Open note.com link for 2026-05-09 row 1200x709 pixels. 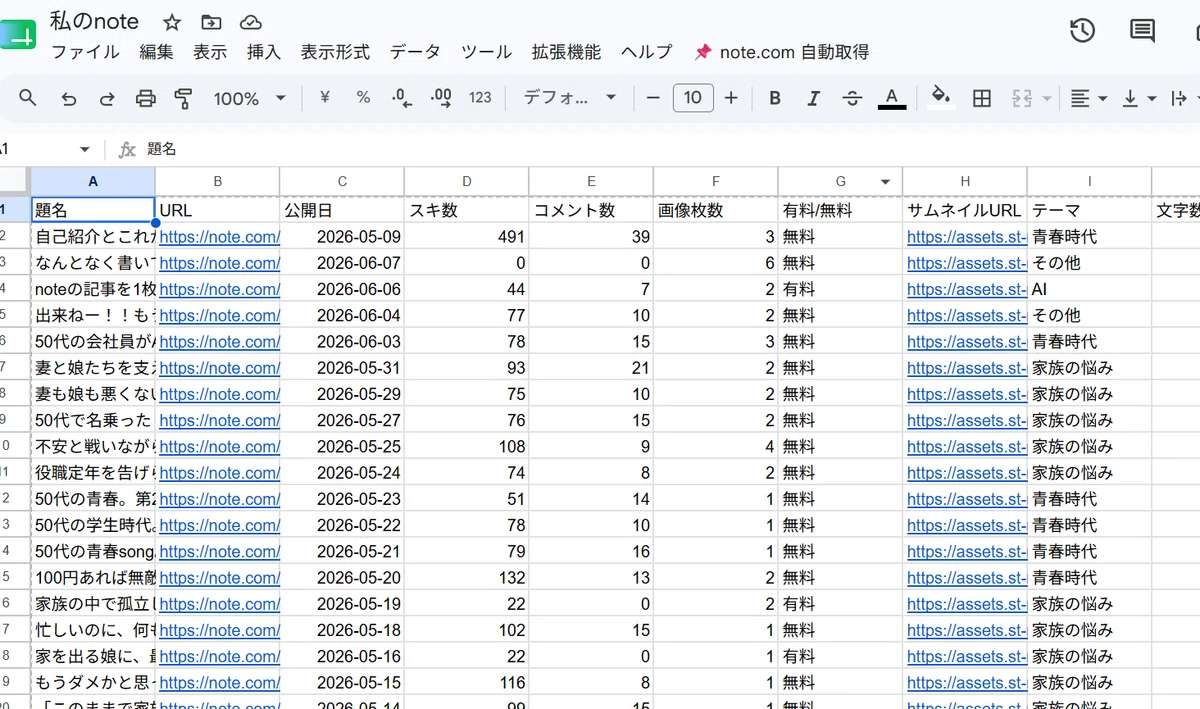219,237
